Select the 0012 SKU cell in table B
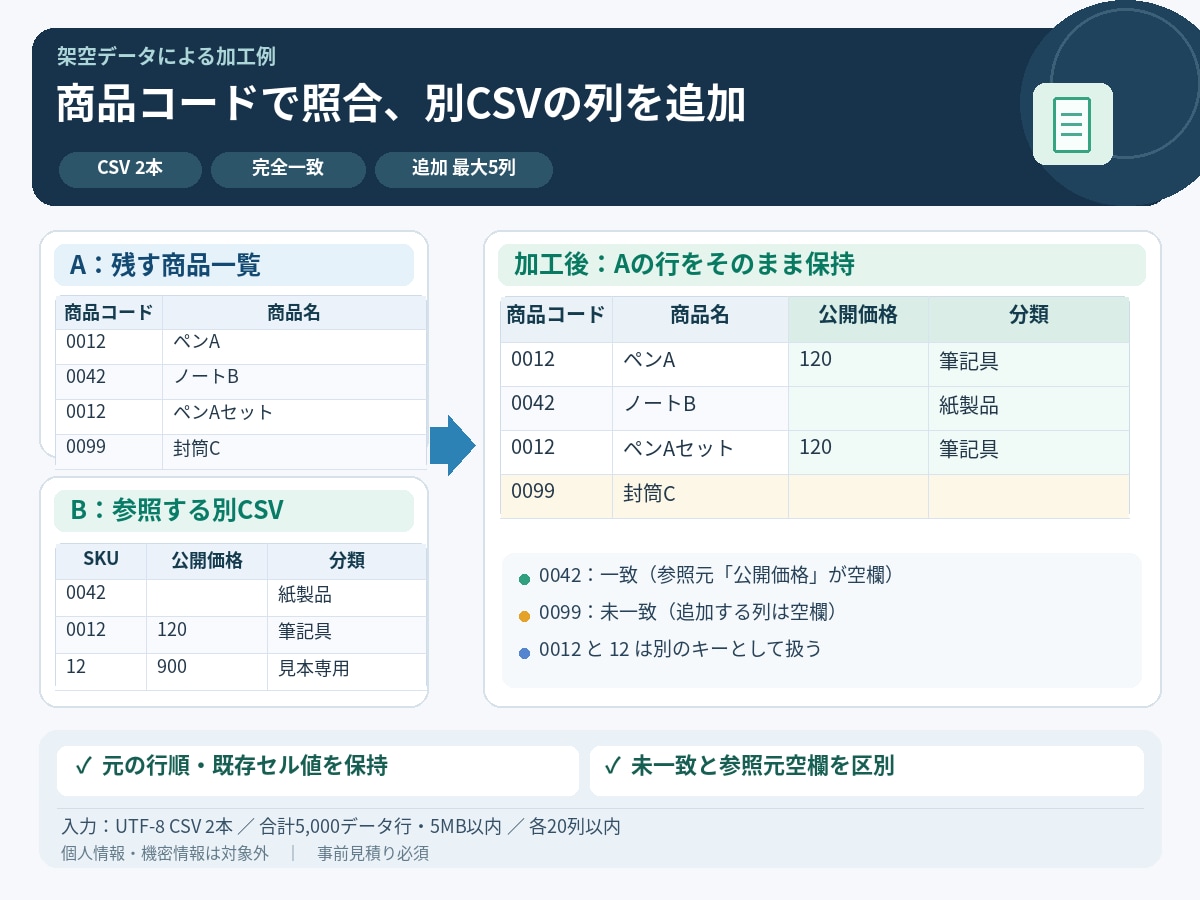The image size is (1200, 900). click(101, 635)
